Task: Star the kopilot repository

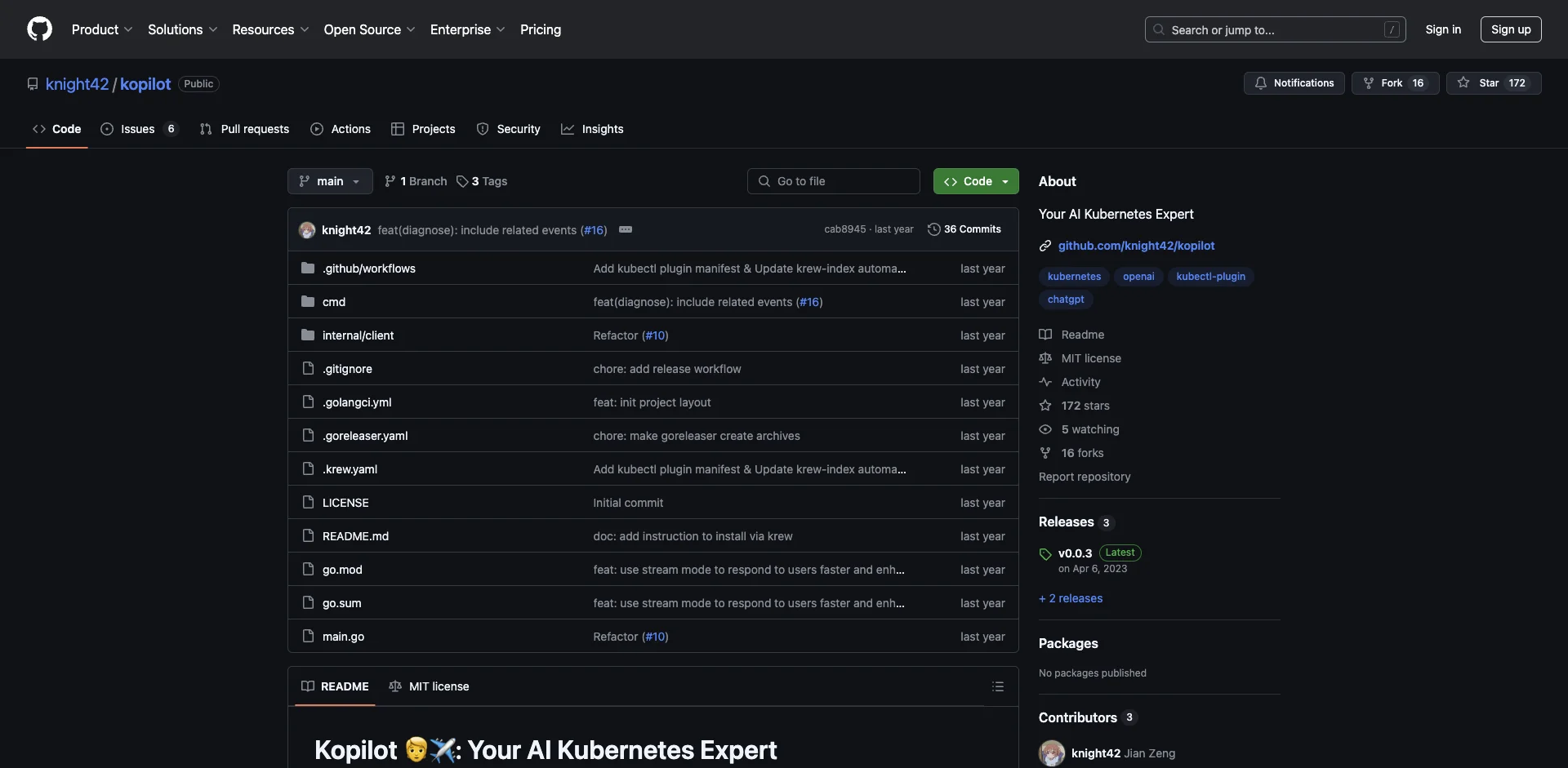Action: 1494,83
